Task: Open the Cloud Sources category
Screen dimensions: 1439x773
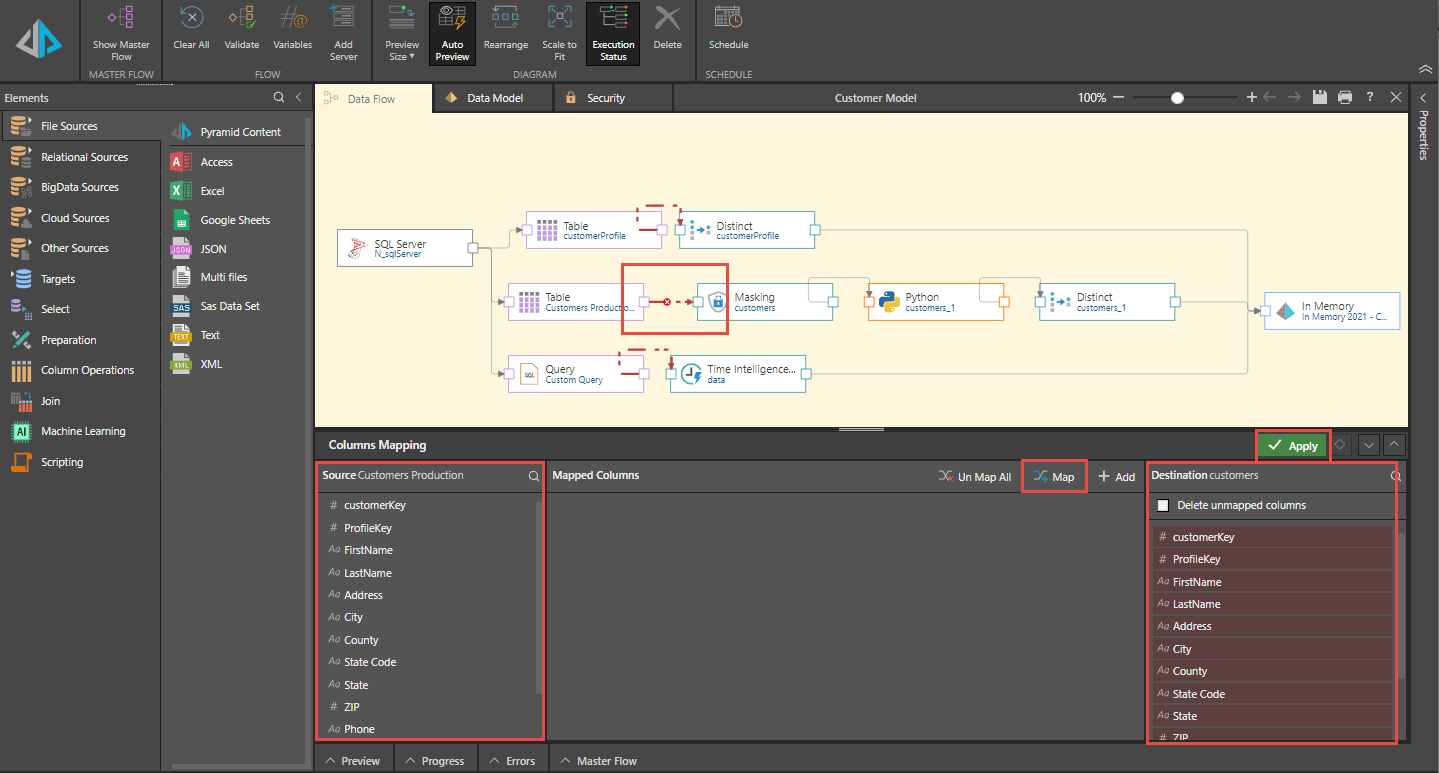Action: click(80, 218)
